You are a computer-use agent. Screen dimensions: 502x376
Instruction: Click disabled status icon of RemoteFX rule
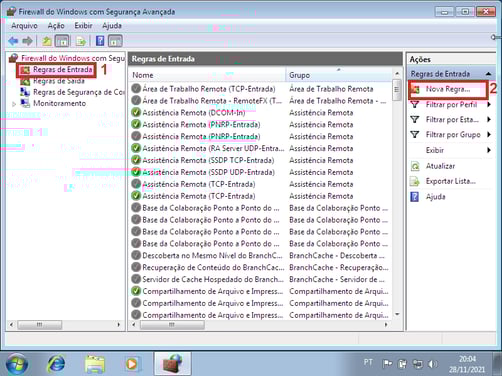coord(136,100)
